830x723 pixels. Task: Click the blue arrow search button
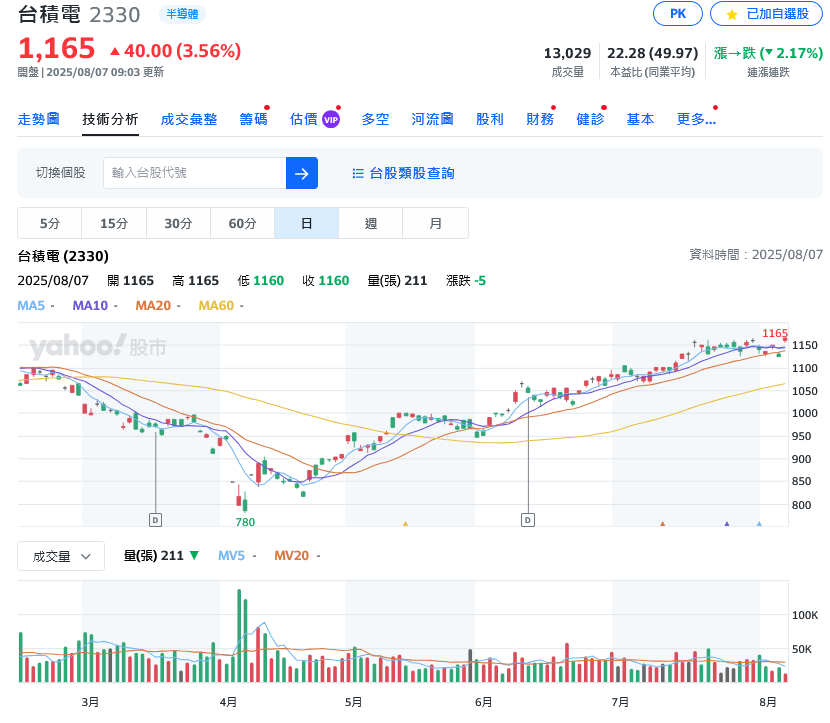[x=302, y=173]
